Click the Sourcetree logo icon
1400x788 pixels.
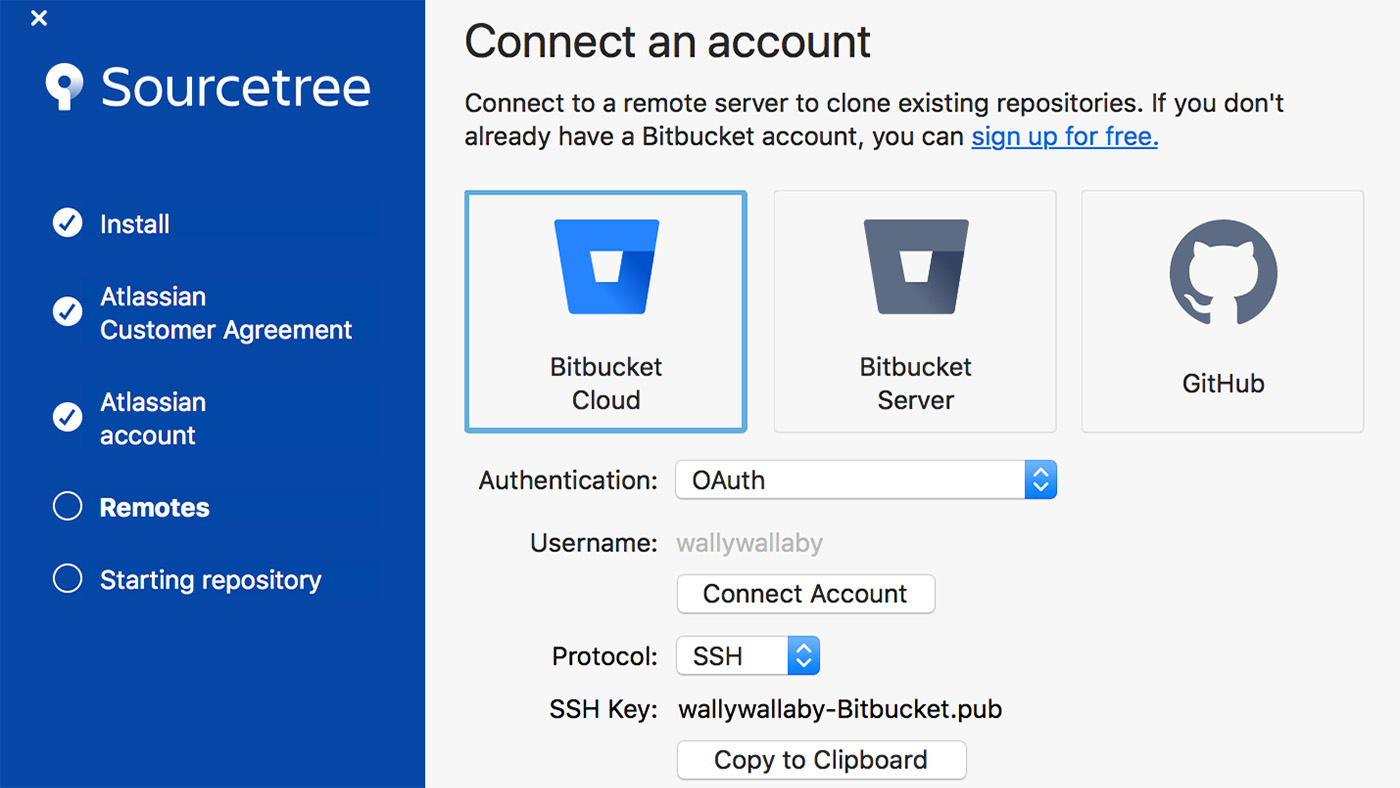(66, 87)
